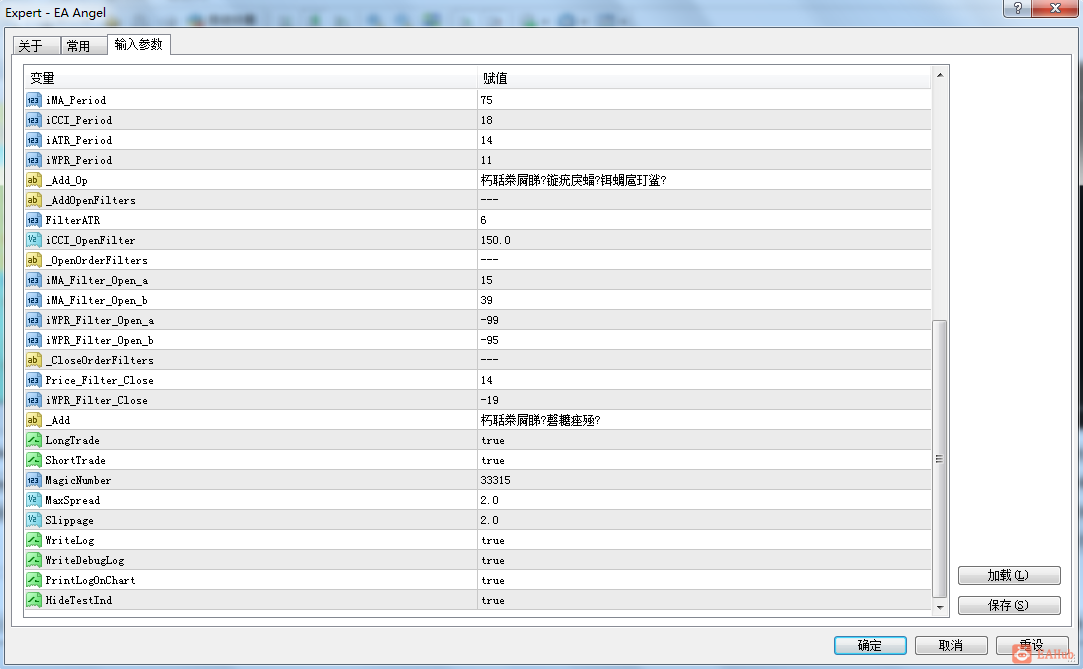Select the iWPR_Filter_Close value -19
The image size is (1083, 669).
490,400
